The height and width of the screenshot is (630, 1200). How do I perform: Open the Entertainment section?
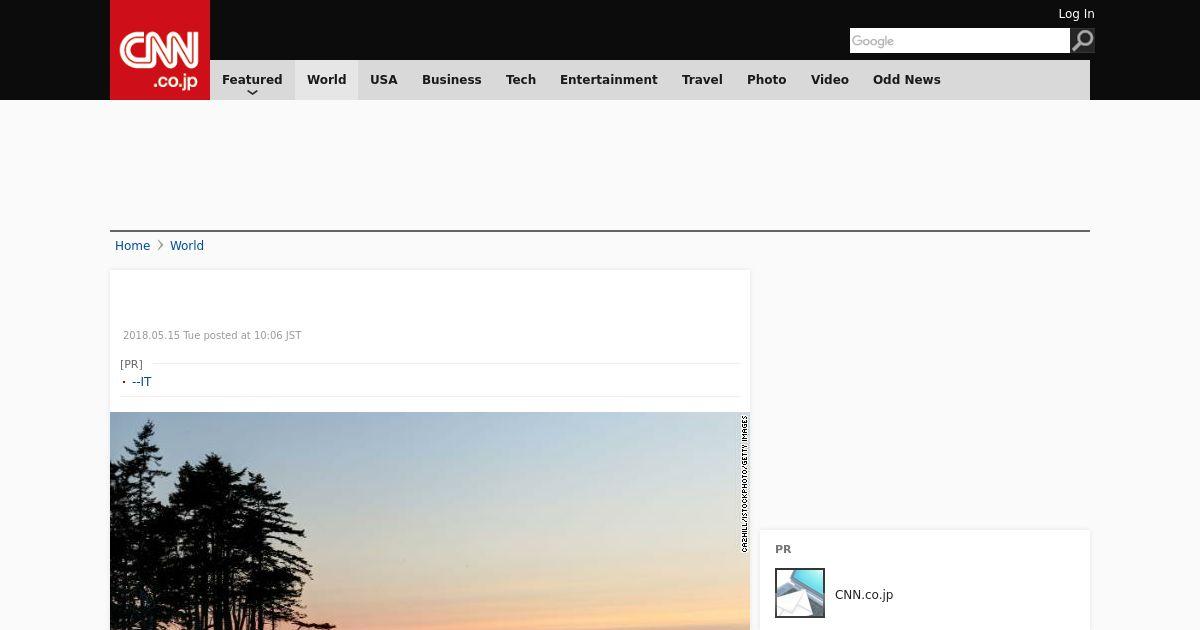pos(609,80)
